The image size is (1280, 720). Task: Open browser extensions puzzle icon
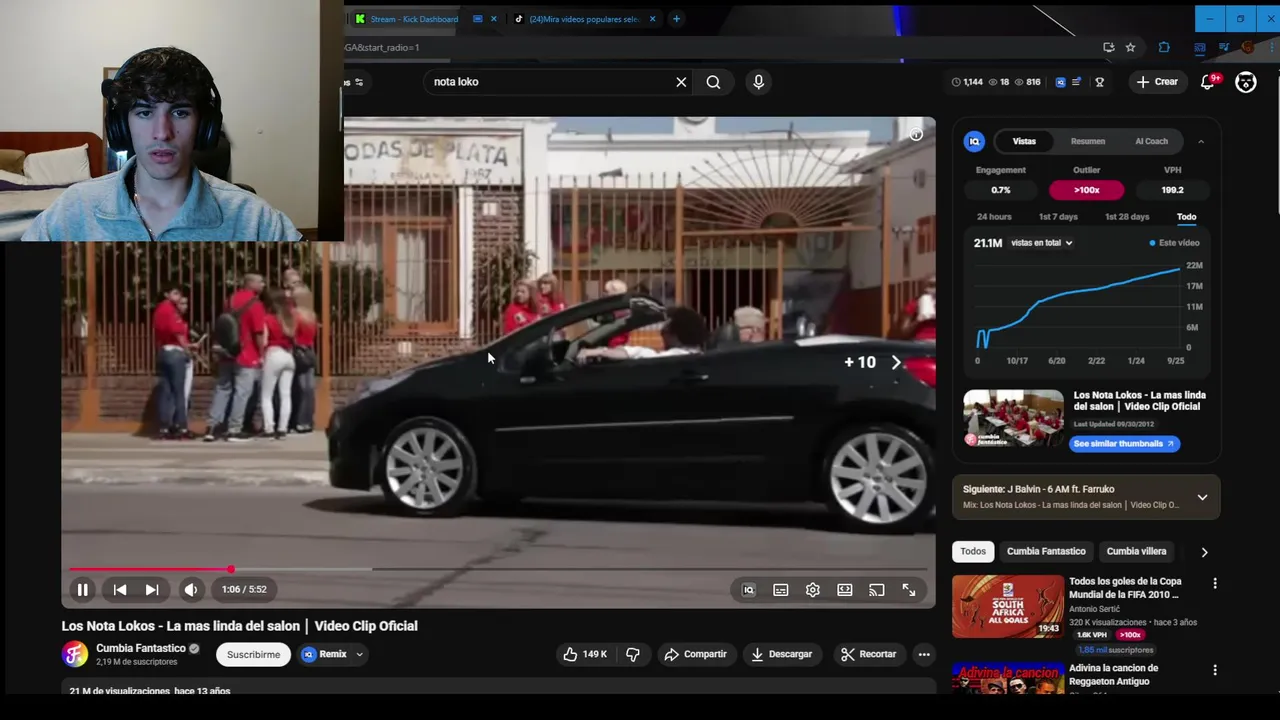tap(1164, 47)
